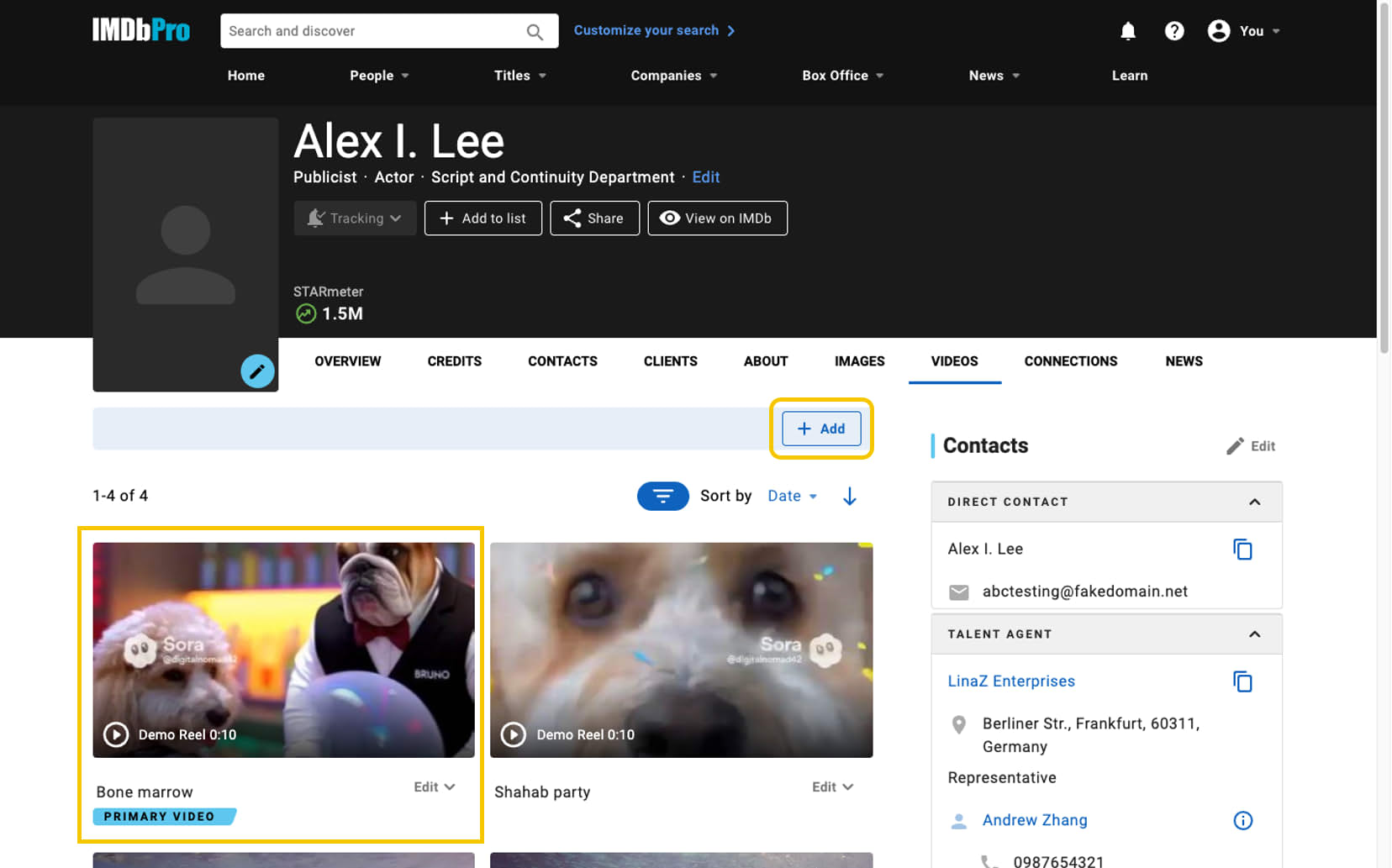This screenshot has height=868, width=1392.
Task: Click the IMDbPro logo
Action: coord(141,30)
